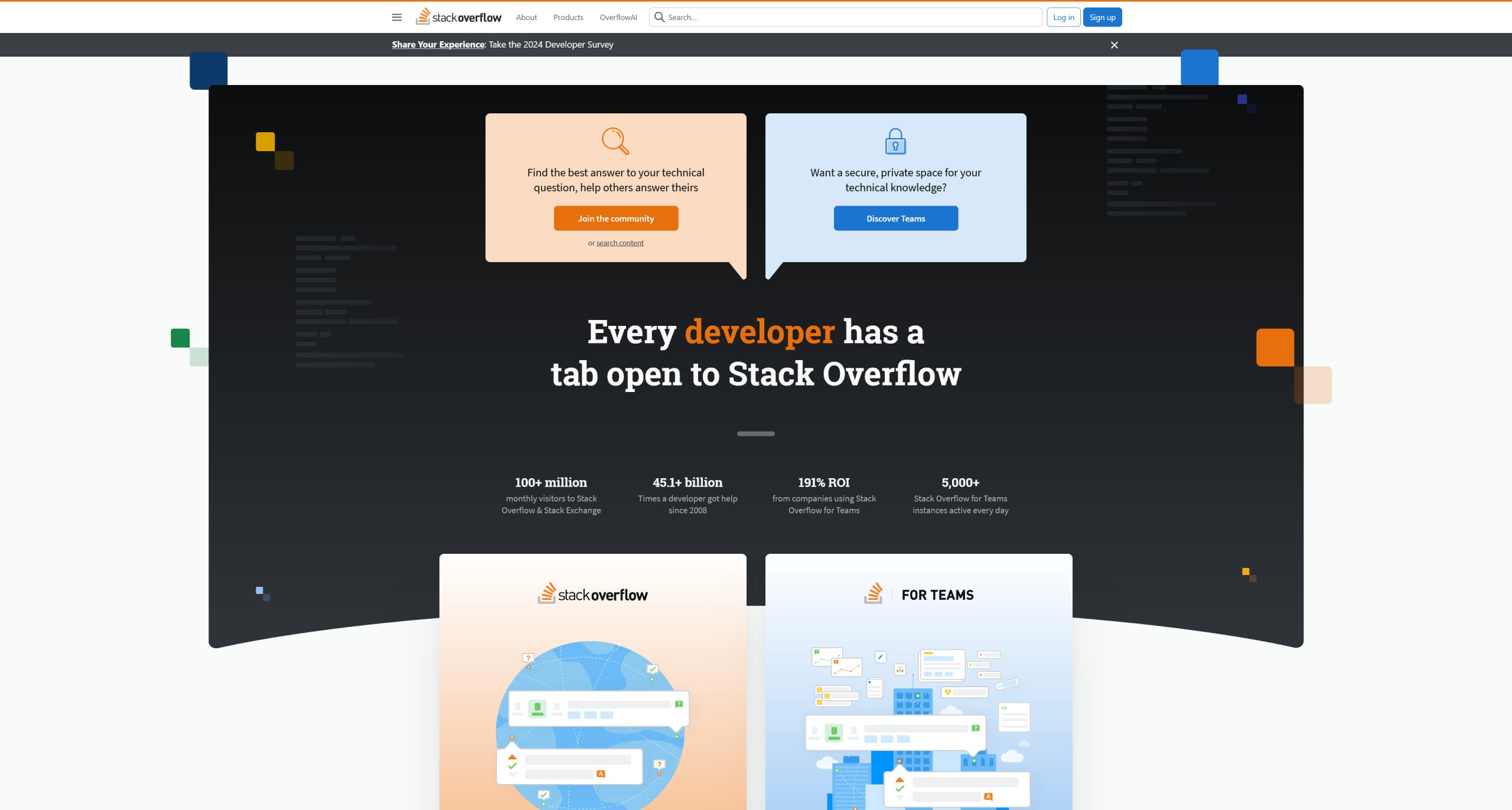Dismiss the Developer Survey banner
Screen dimensions: 1512x810
coord(1114,45)
